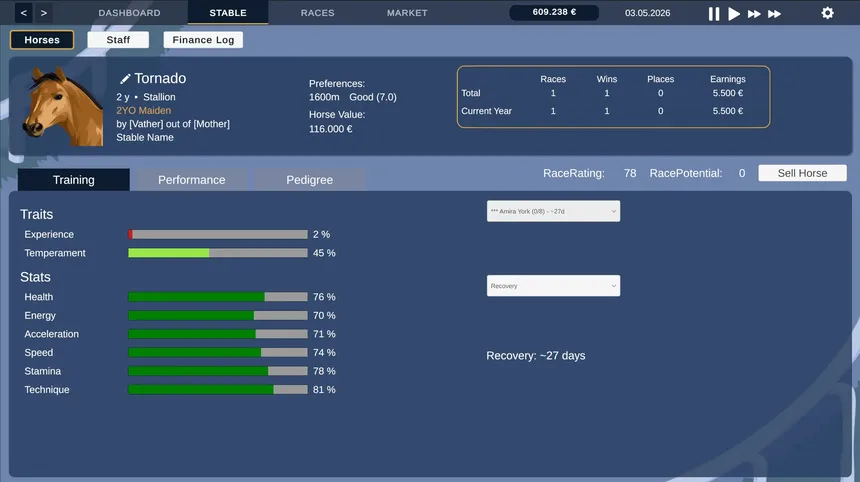Click the Temperament progress bar

(x=217, y=253)
